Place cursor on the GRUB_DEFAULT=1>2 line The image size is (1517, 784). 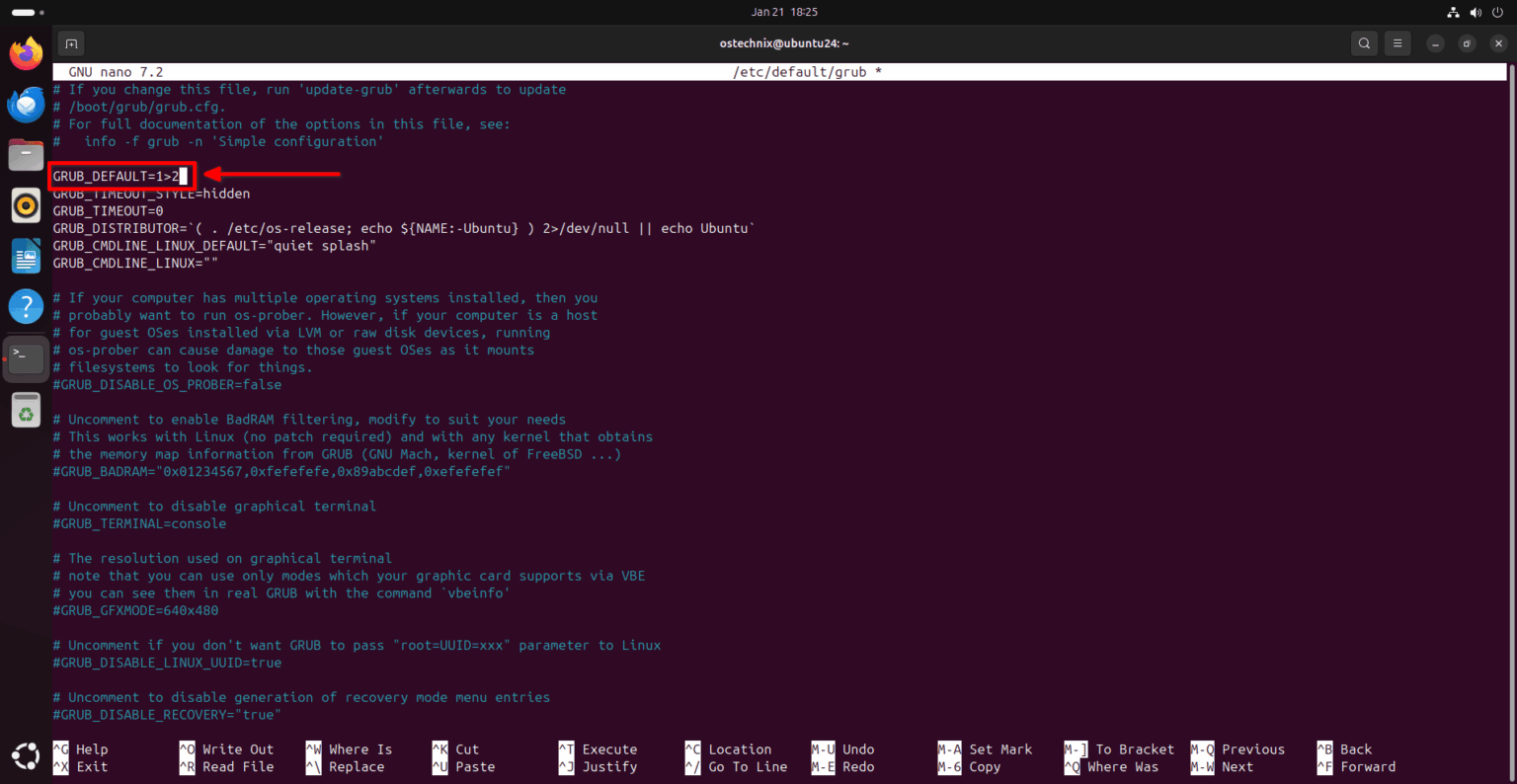(x=119, y=176)
